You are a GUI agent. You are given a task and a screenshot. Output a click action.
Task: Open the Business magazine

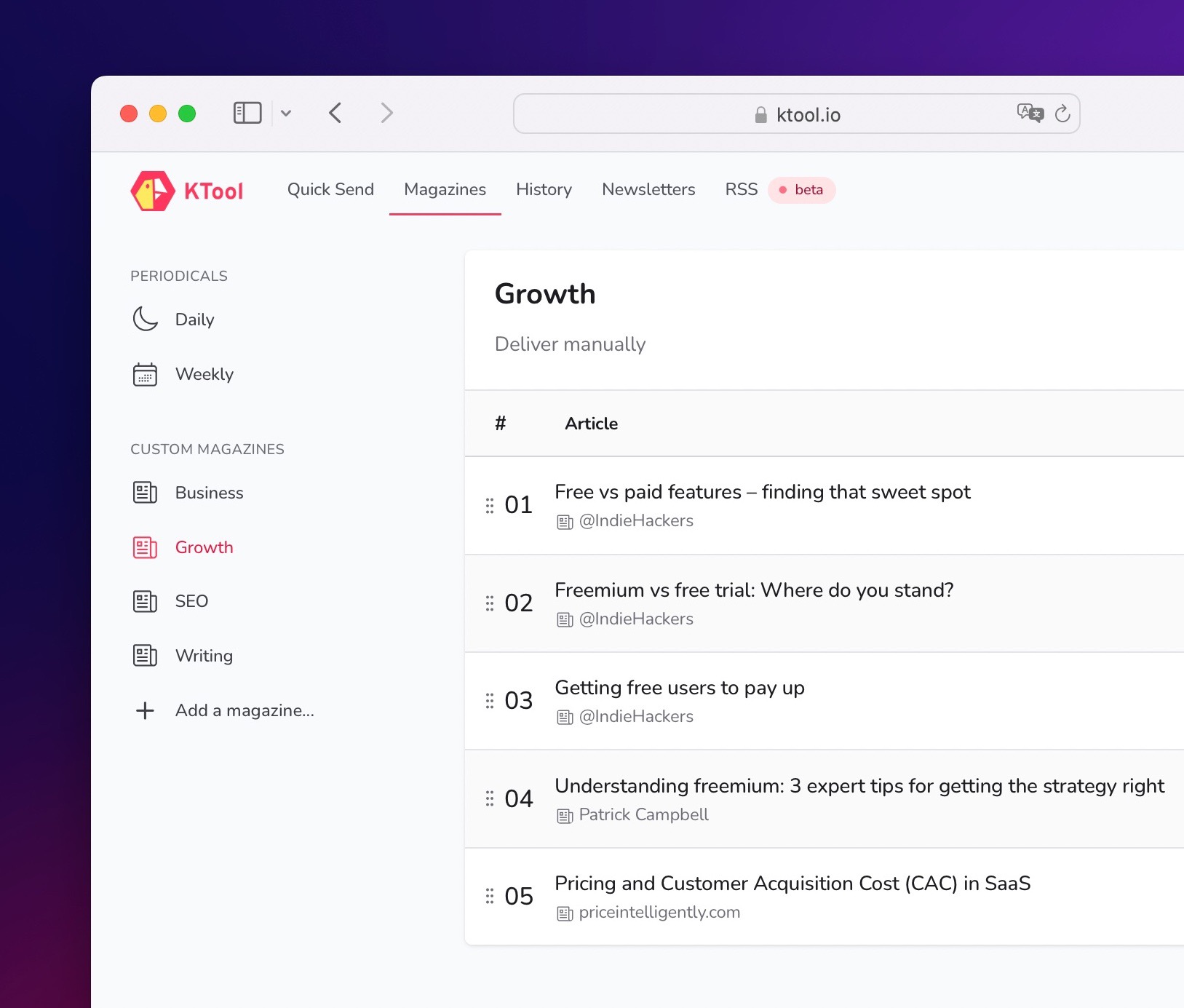pyautogui.click(x=209, y=493)
